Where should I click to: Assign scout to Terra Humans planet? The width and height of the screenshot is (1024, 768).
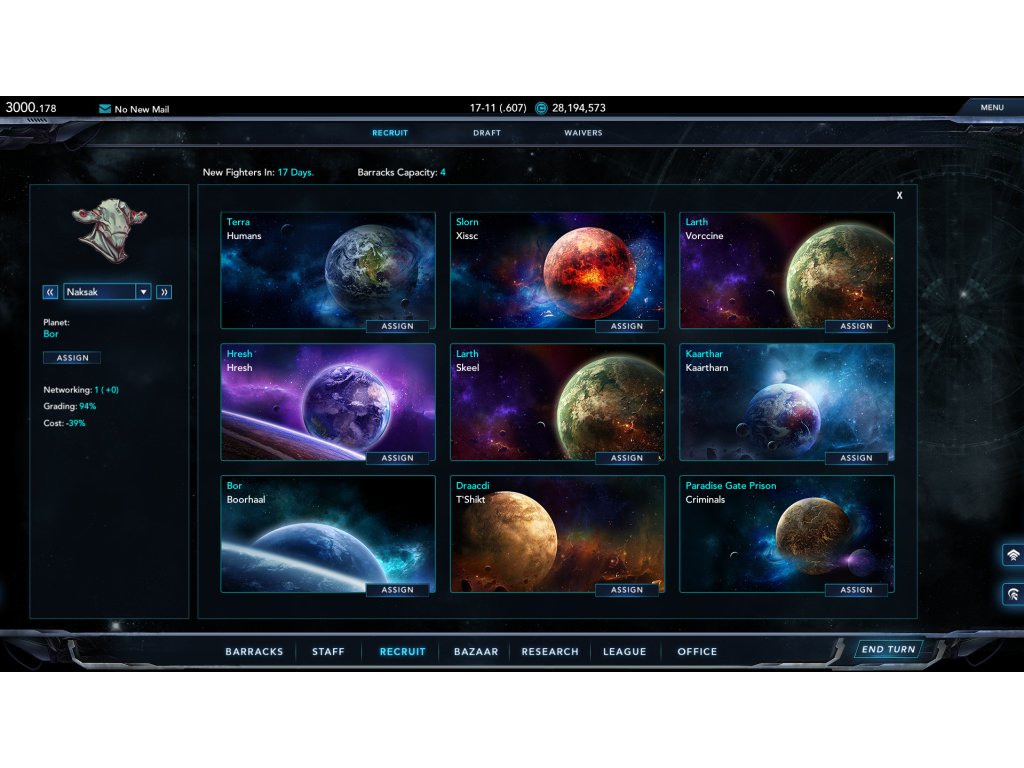pos(397,326)
